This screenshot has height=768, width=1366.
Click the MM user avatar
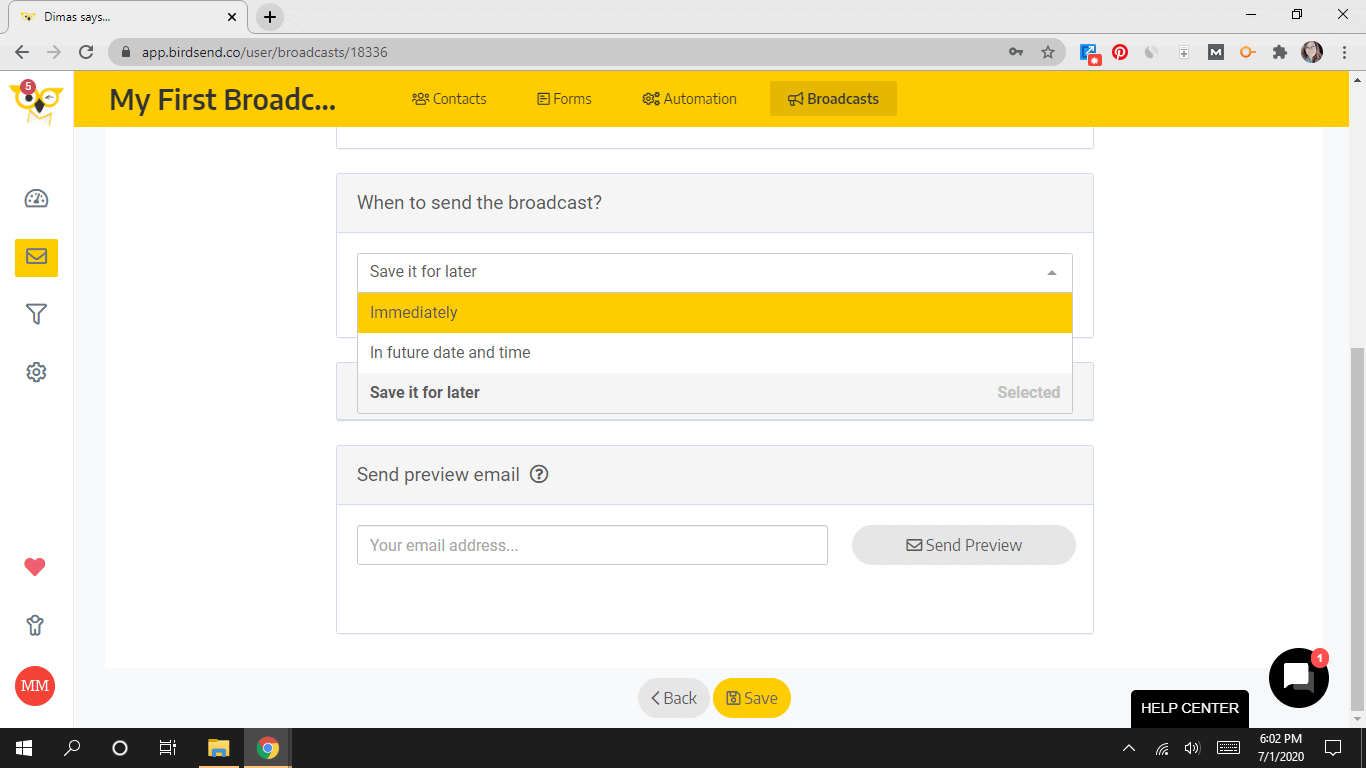pyautogui.click(x=35, y=686)
